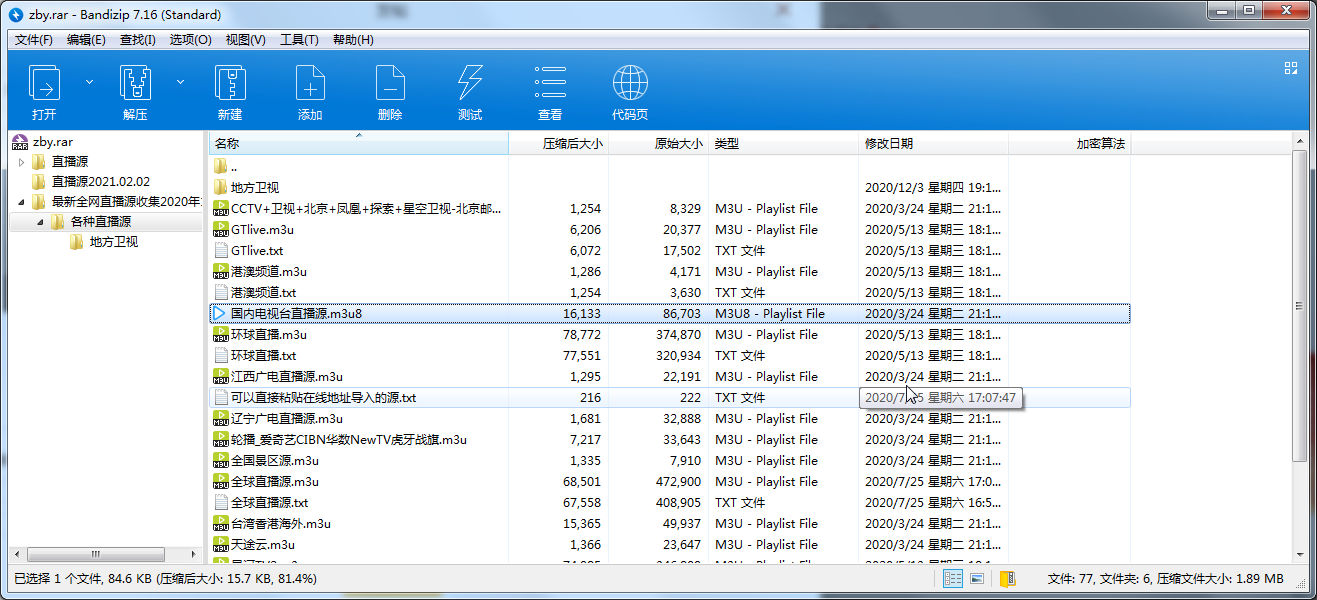Click the 代码页 (Code page) globe icon
This screenshot has width=1317, height=600.
pyautogui.click(x=630, y=83)
